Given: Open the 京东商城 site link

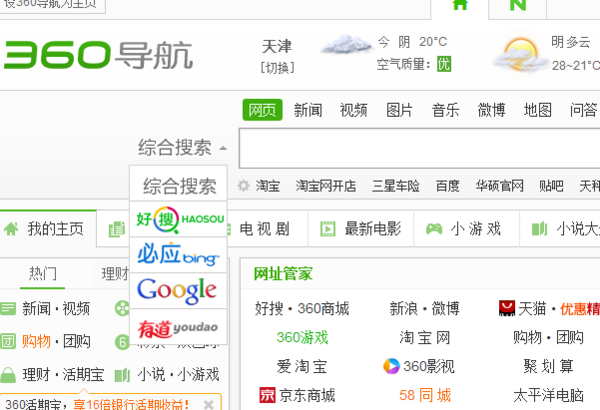Looking at the screenshot, I should (x=307, y=395).
